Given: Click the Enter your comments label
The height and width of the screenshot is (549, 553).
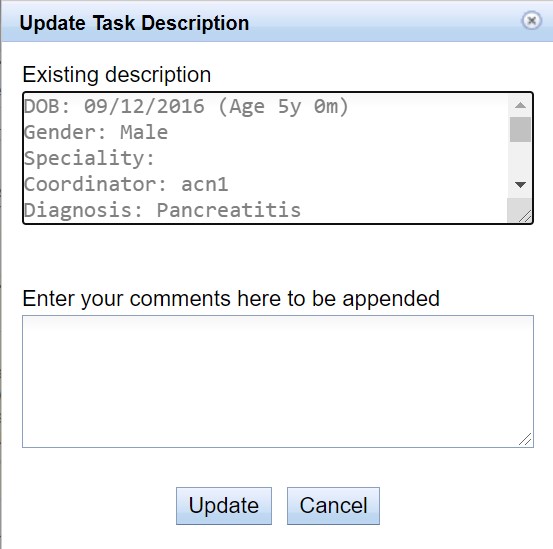Looking at the screenshot, I should (x=231, y=299).
